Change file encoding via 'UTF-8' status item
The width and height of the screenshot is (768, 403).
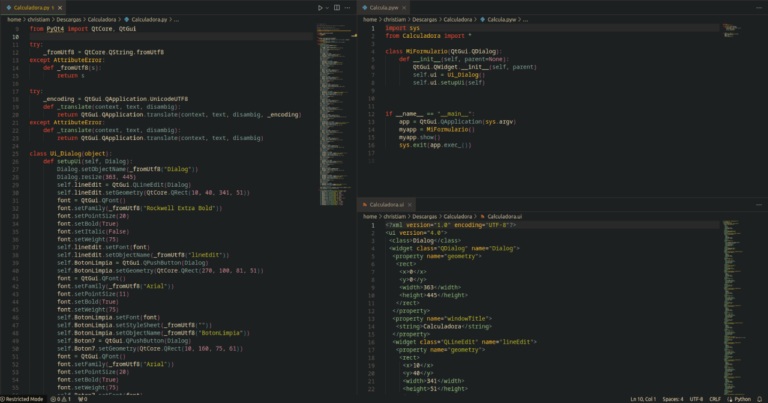(x=696, y=399)
